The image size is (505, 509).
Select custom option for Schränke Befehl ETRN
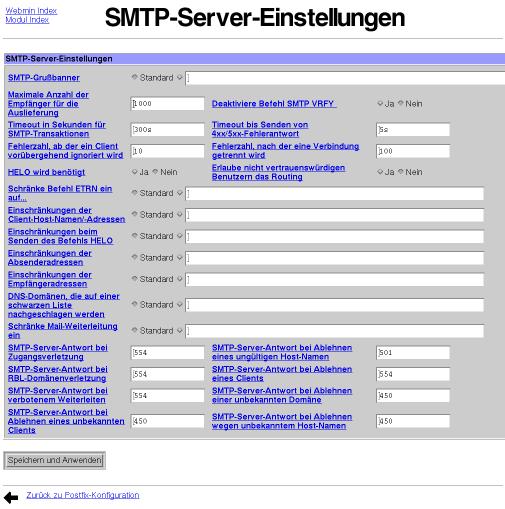[x=180, y=193]
